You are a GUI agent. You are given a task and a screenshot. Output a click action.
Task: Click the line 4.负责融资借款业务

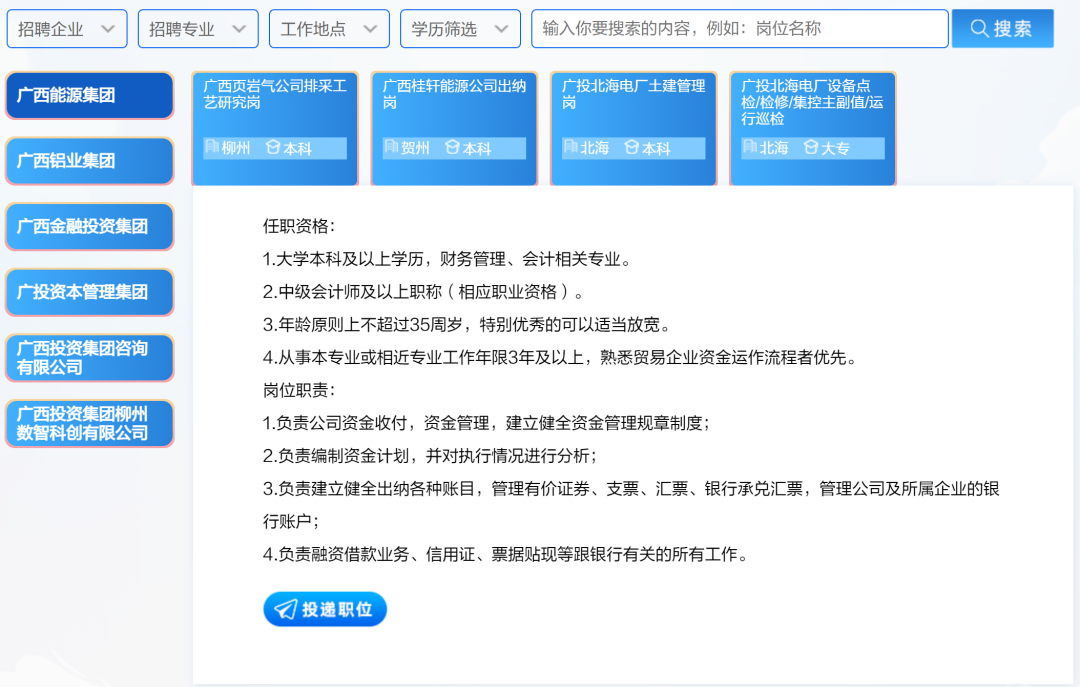pyautogui.click(x=506, y=554)
